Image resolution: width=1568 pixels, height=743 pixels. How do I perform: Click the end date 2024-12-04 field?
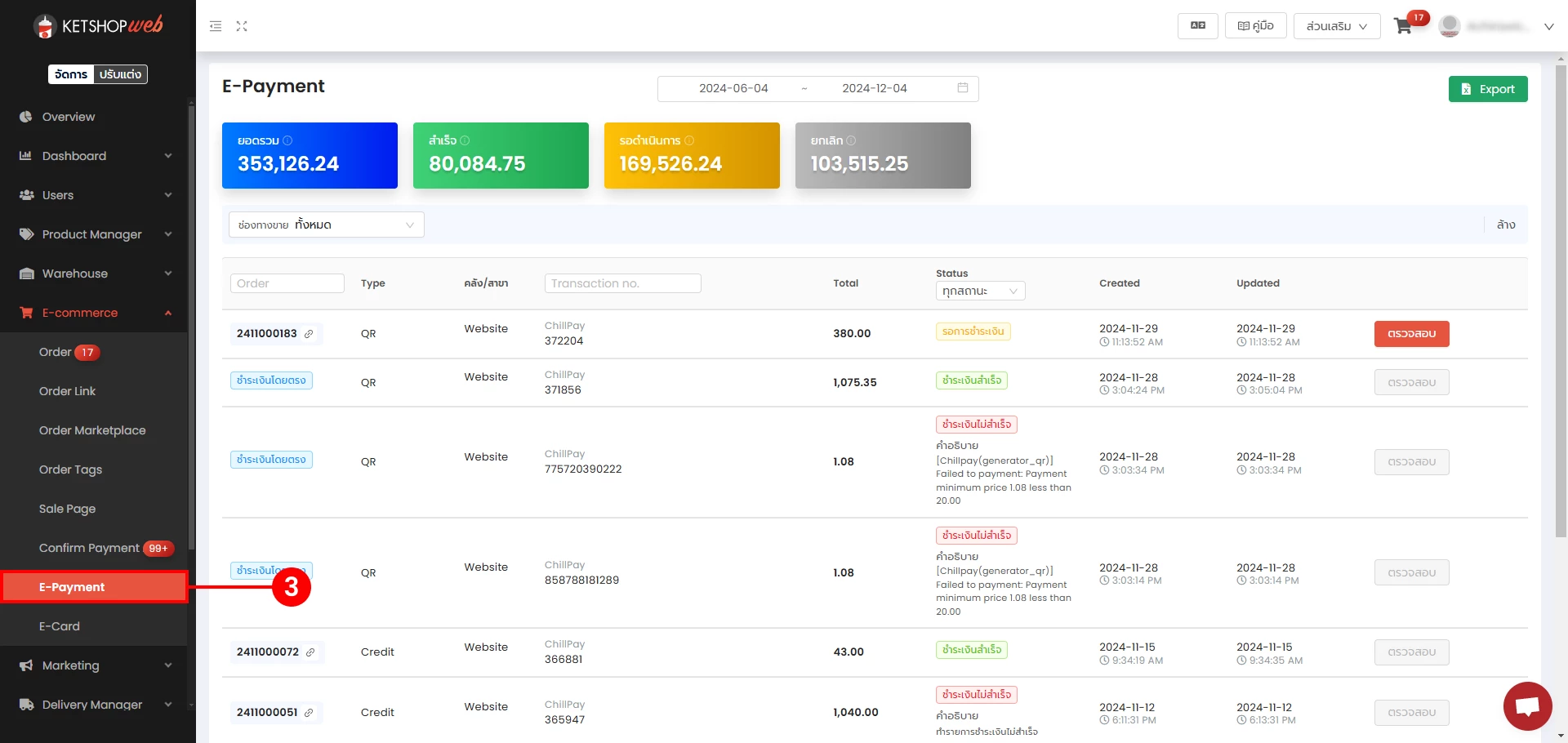875,88
